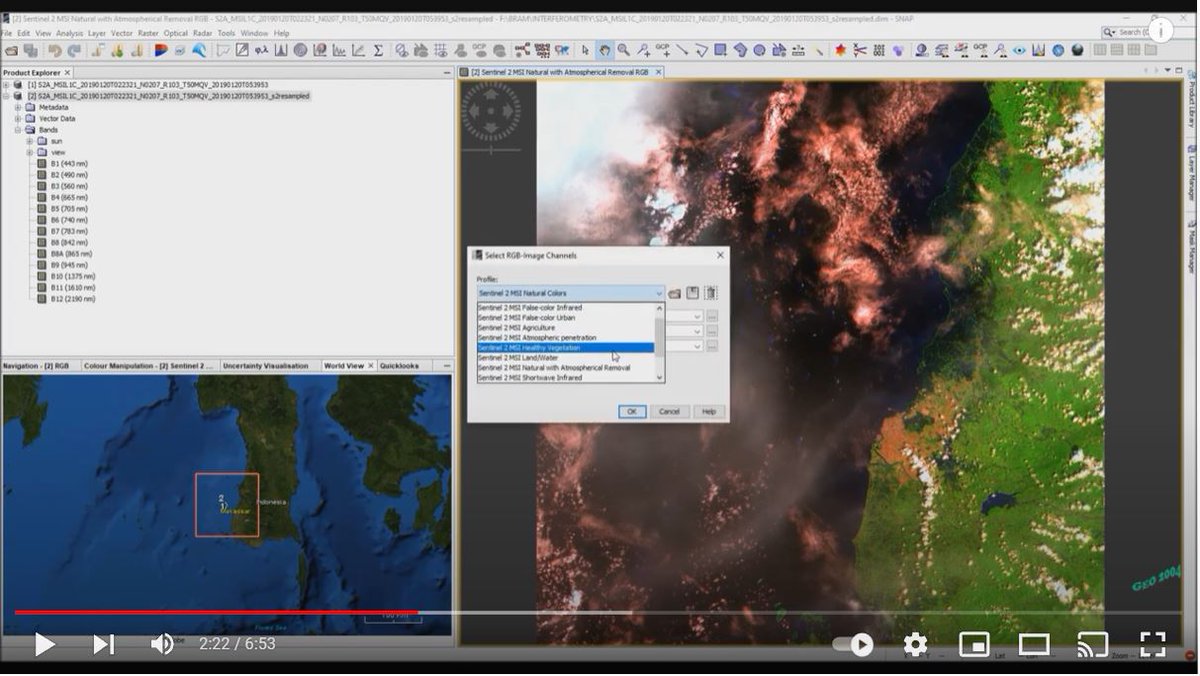Click the scissors icon in toolbar
Screen dimensions: 1200x676
(859, 50)
